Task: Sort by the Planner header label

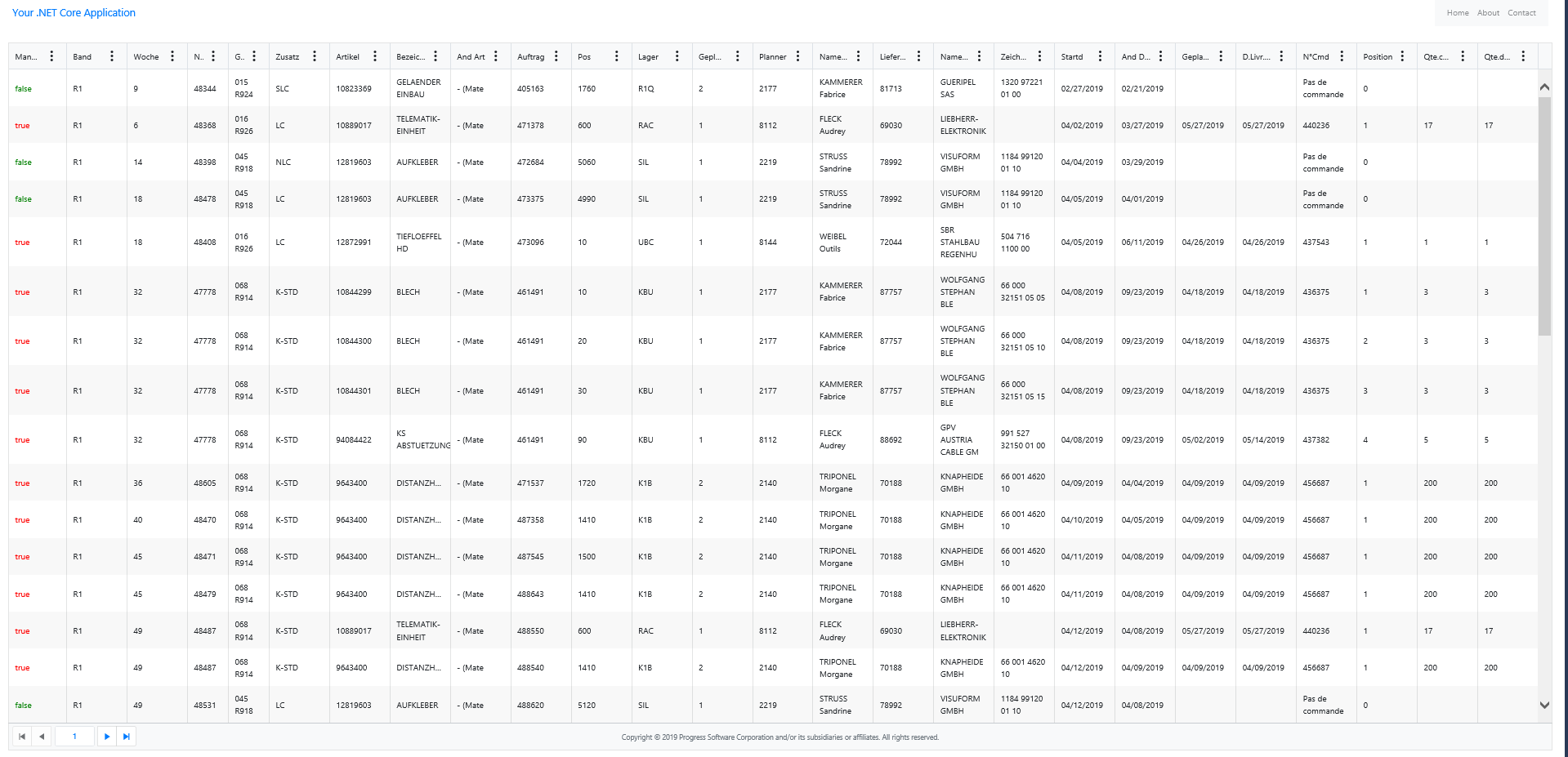Action: (773, 57)
